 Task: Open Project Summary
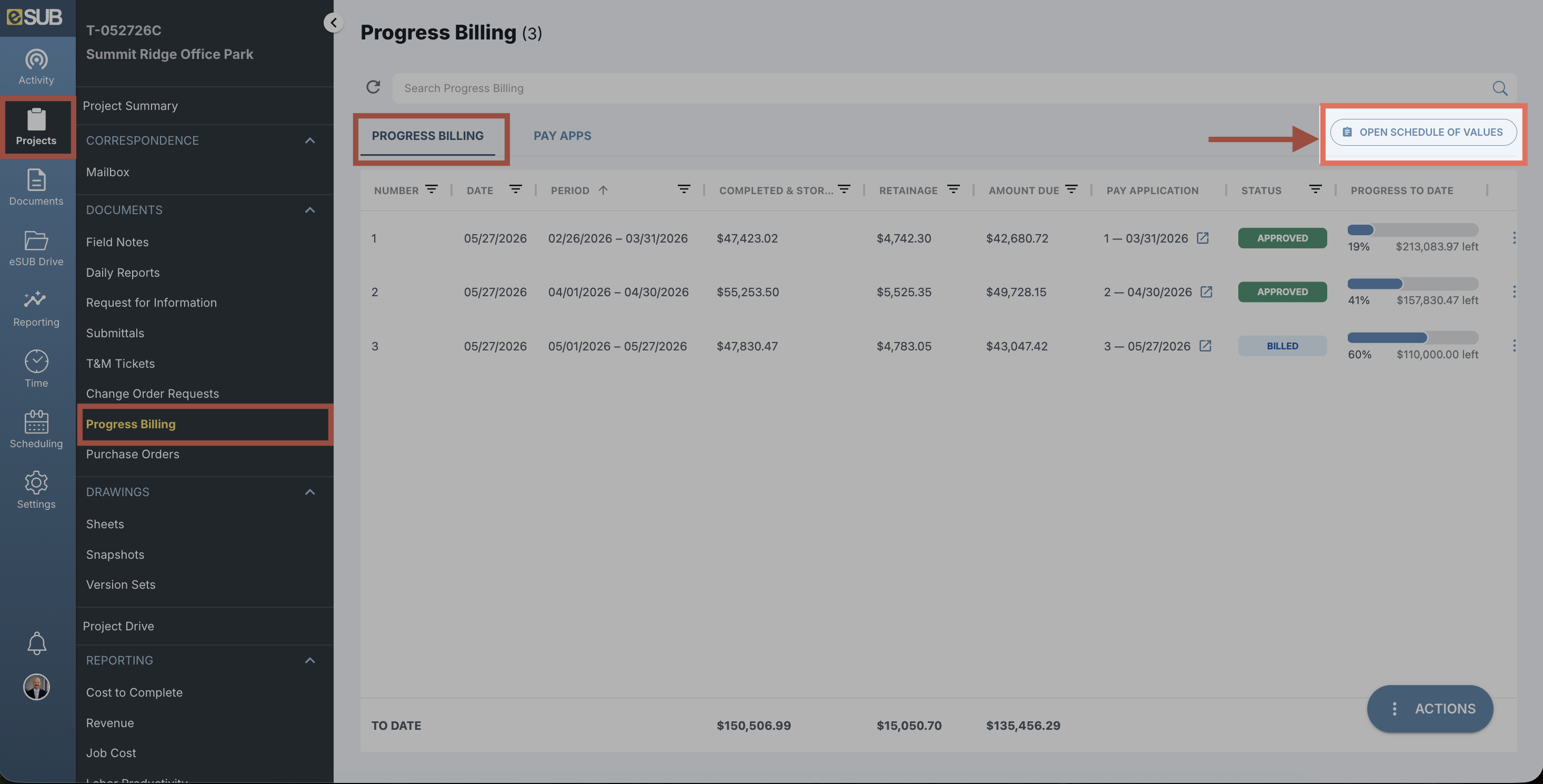click(130, 106)
